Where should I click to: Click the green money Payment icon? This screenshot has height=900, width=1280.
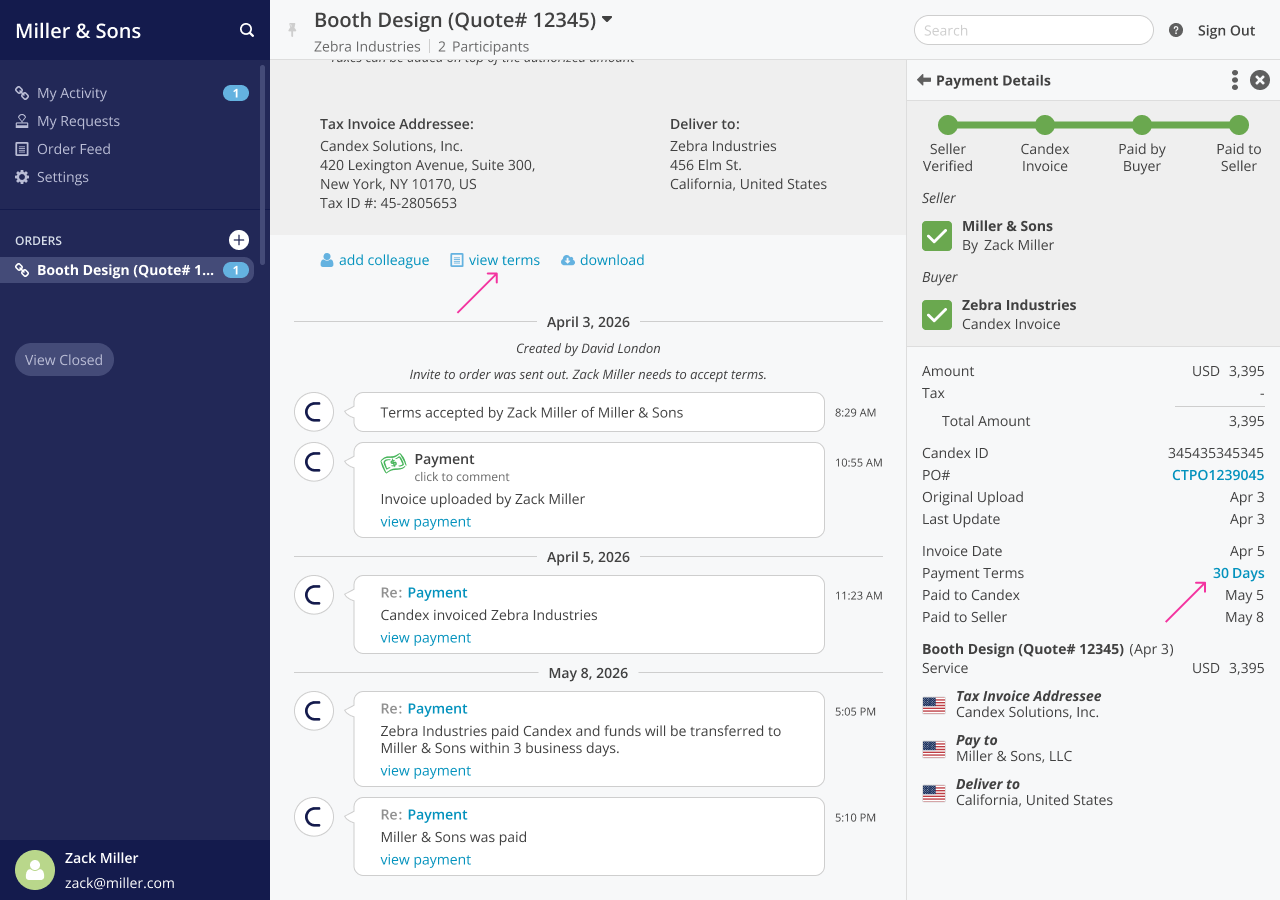click(x=394, y=463)
